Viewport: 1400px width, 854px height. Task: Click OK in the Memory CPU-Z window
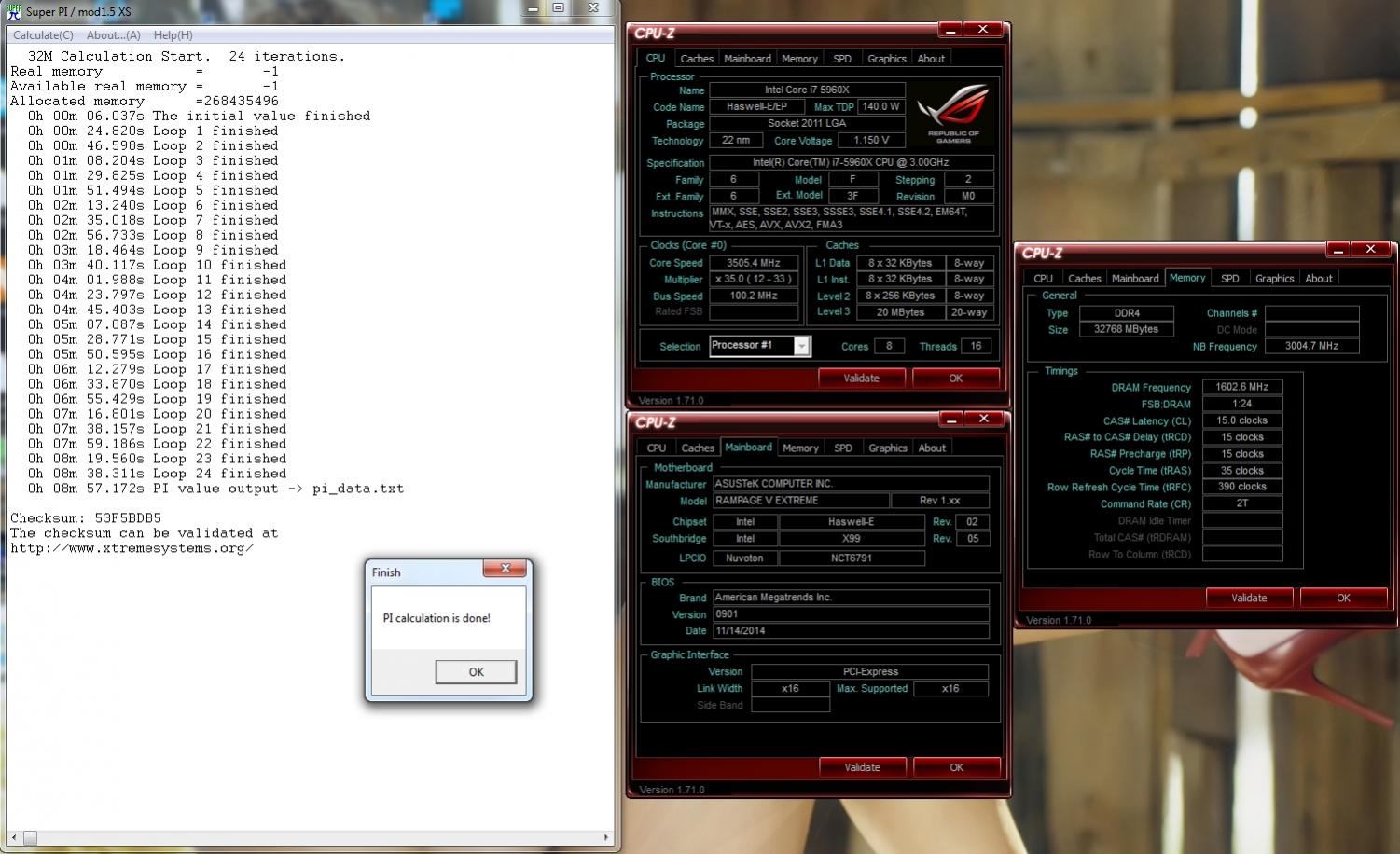(x=1343, y=598)
